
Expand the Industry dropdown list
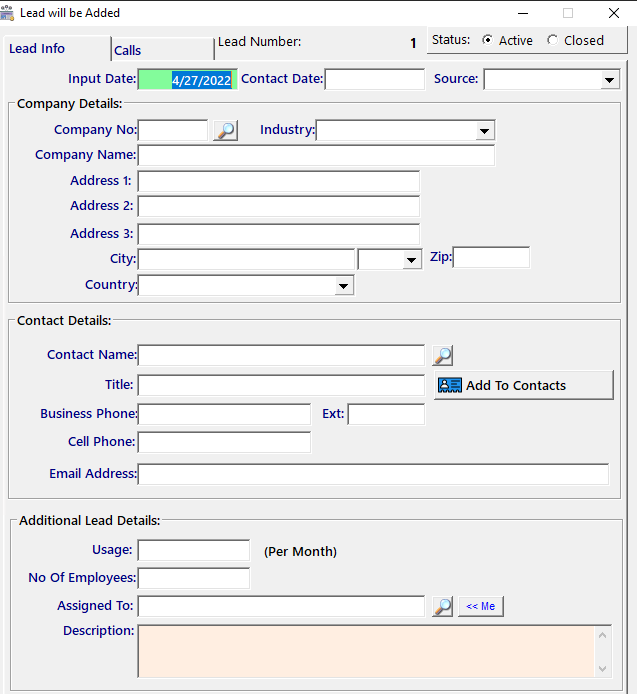484,131
